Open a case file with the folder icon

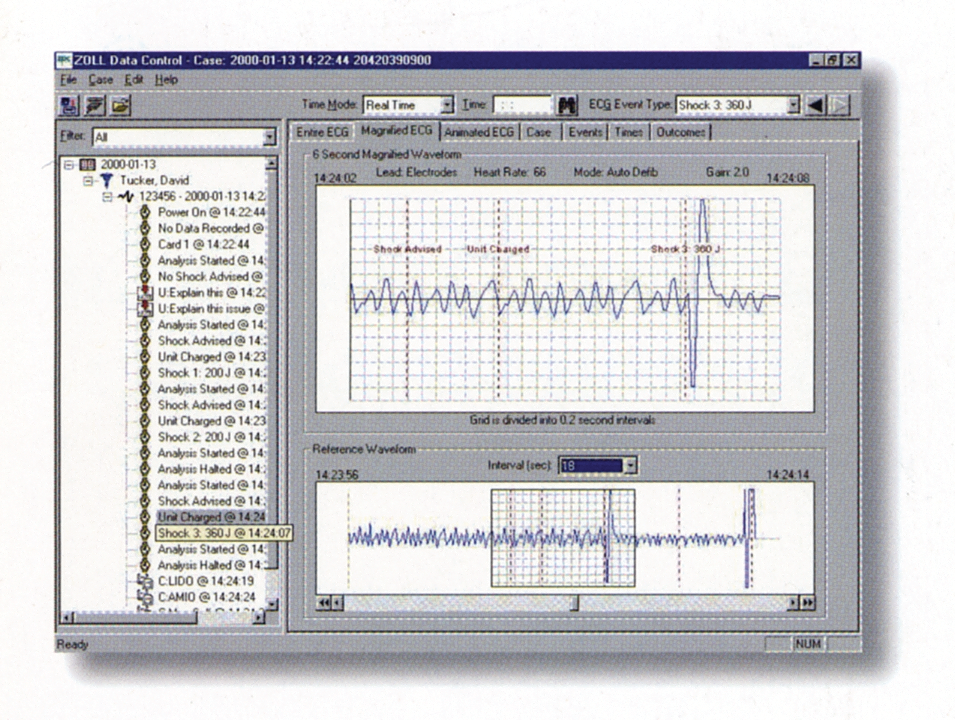120,103
